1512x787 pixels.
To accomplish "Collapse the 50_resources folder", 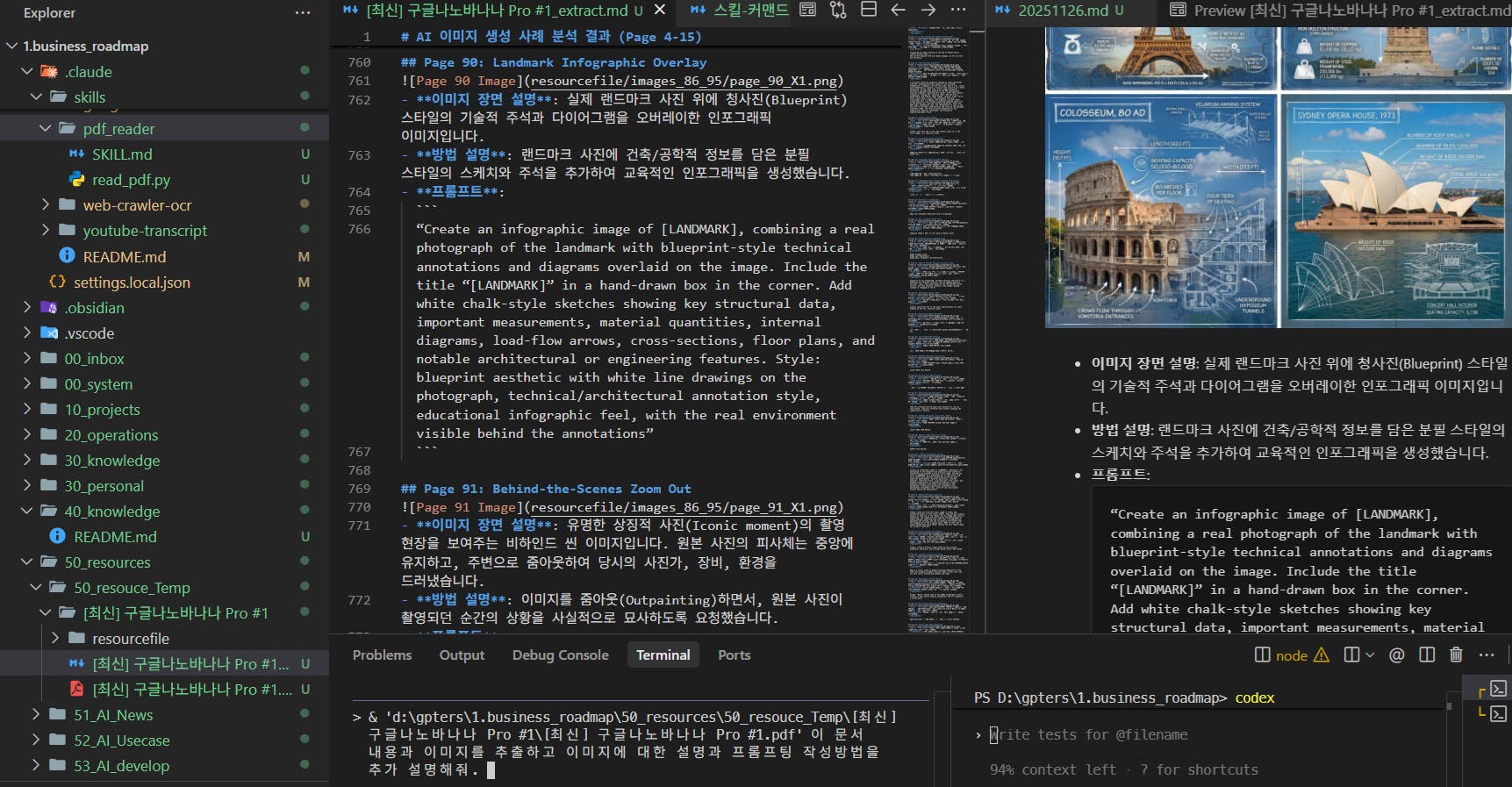I will (x=27, y=562).
